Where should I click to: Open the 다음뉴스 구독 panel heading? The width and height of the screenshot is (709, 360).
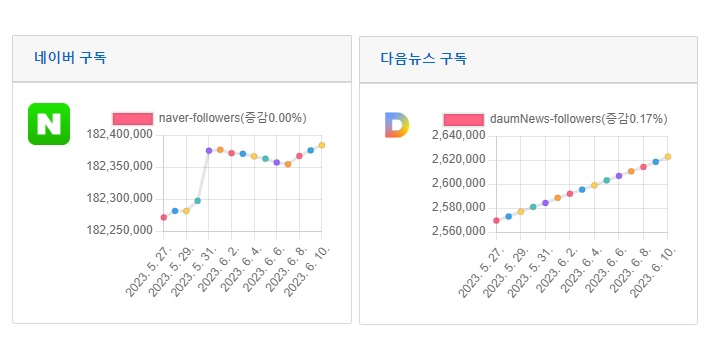coord(423,59)
